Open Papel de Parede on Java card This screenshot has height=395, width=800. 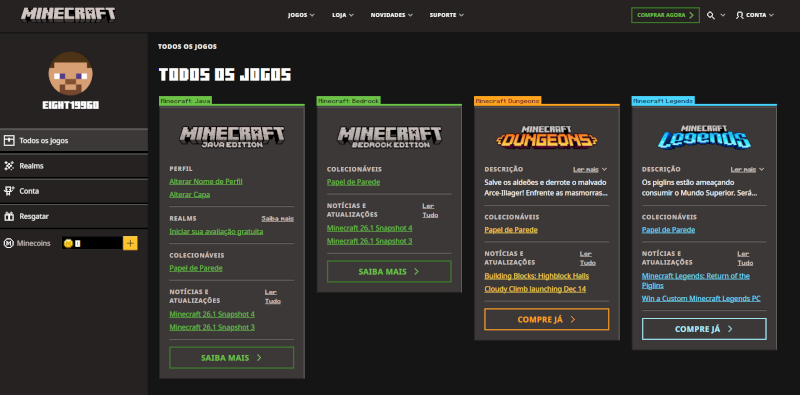pyautogui.click(x=196, y=268)
